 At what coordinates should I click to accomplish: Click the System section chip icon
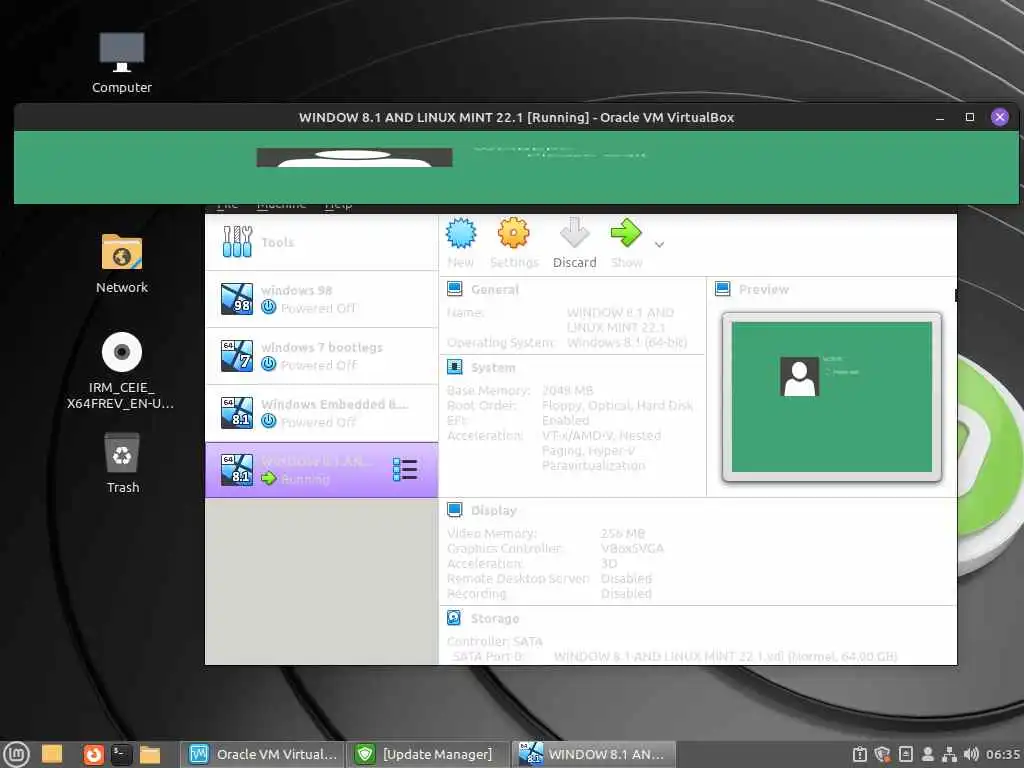[x=455, y=367]
